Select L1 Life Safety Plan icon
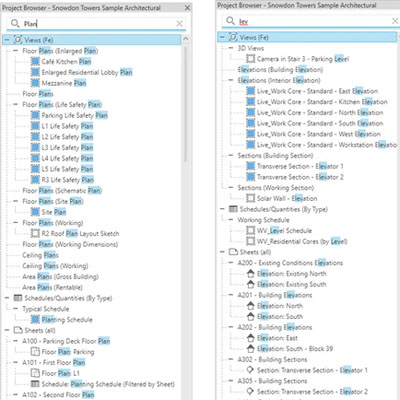 point(35,126)
